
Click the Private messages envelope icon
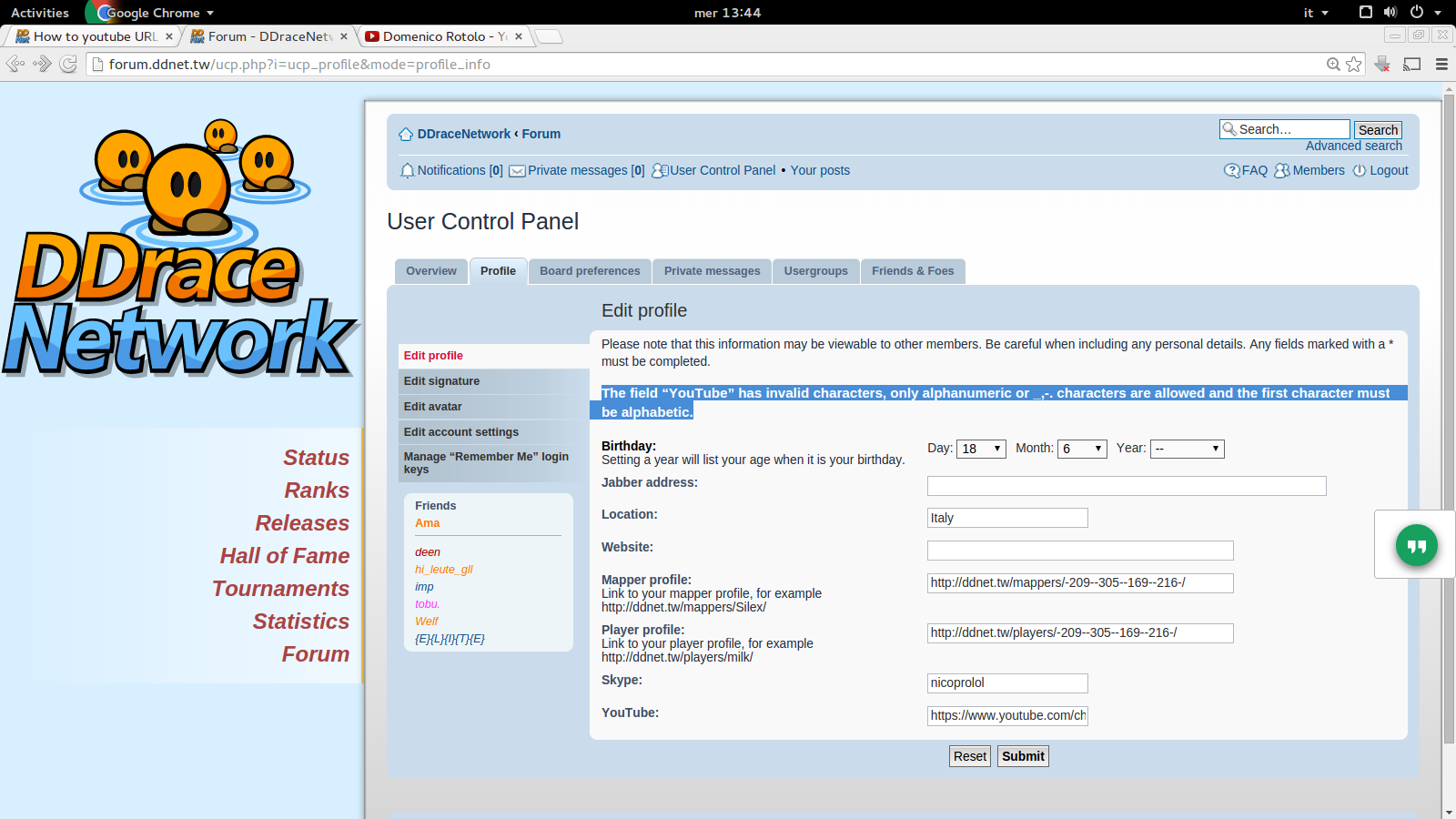517,171
